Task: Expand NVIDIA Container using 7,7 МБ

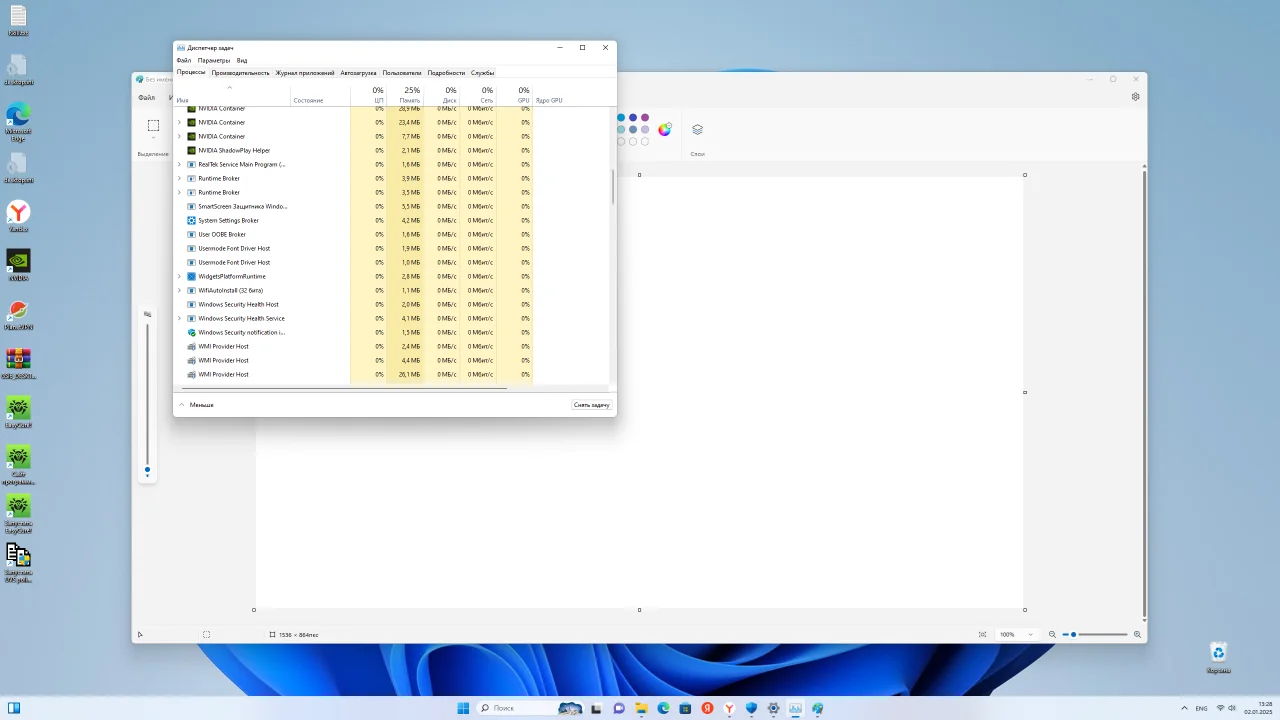Action: tap(179, 136)
